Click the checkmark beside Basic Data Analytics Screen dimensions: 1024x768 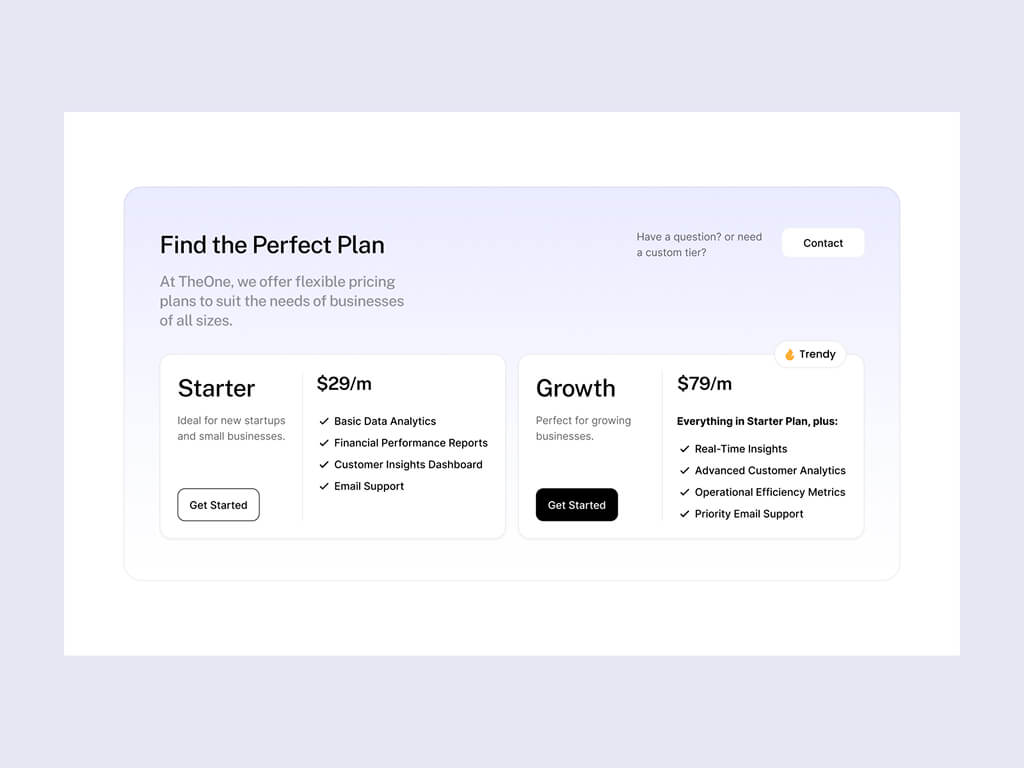pos(324,421)
